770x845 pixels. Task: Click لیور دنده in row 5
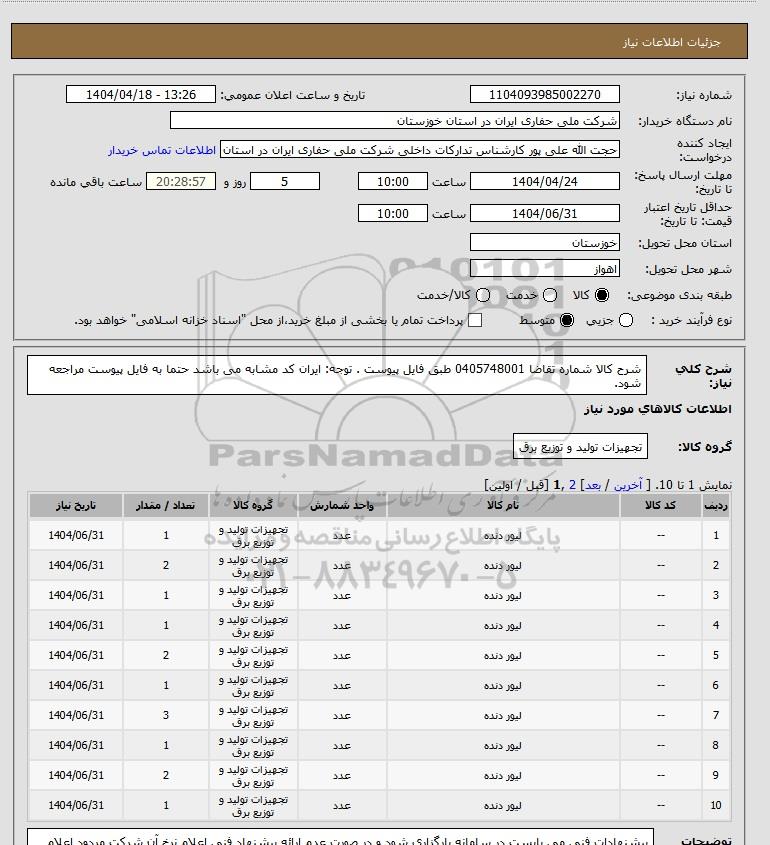pos(503,656)
